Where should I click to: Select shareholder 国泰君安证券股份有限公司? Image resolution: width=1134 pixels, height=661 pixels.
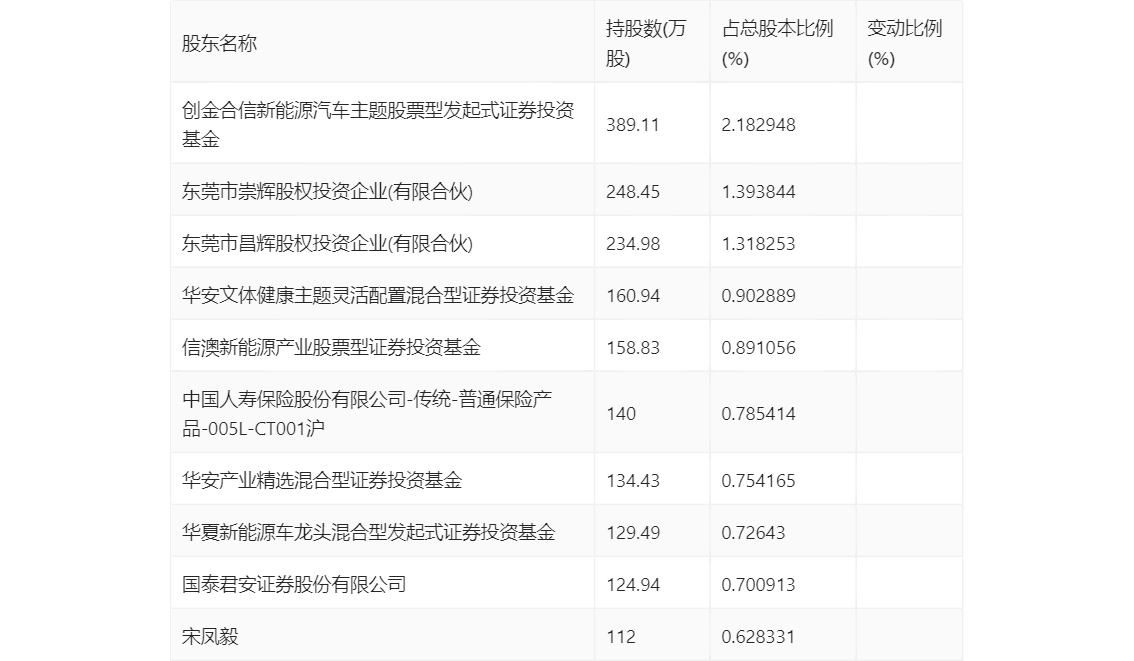pos(294,584)
